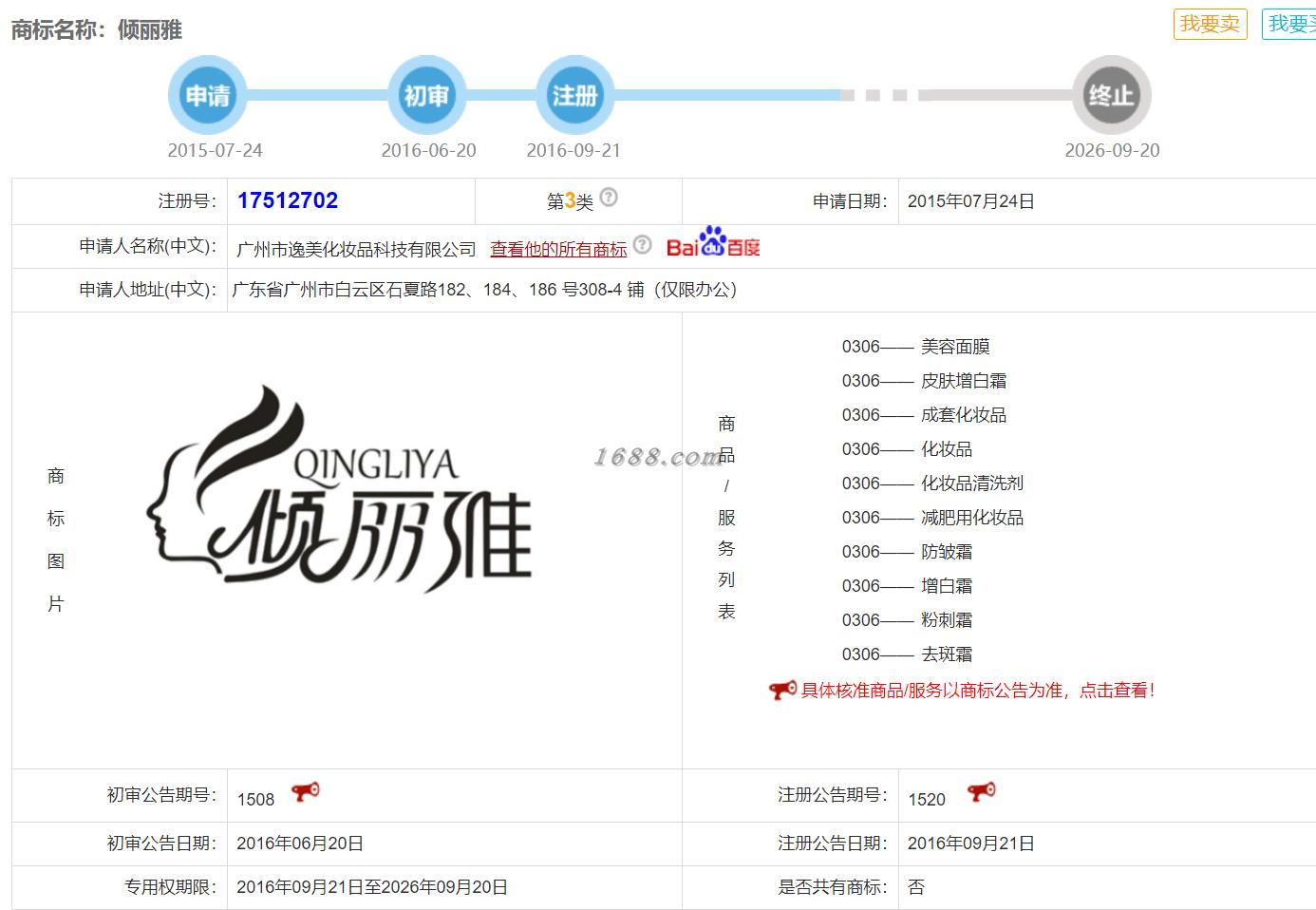Click the 我要卖 button
Screen dimensions: 1316x910
(1210, 24)
